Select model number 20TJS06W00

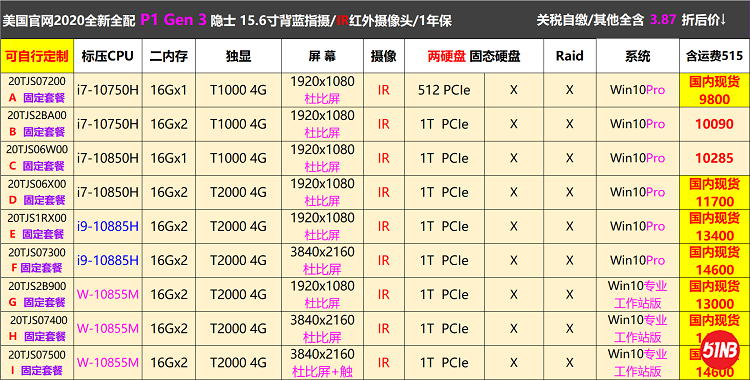pos(37,149)
